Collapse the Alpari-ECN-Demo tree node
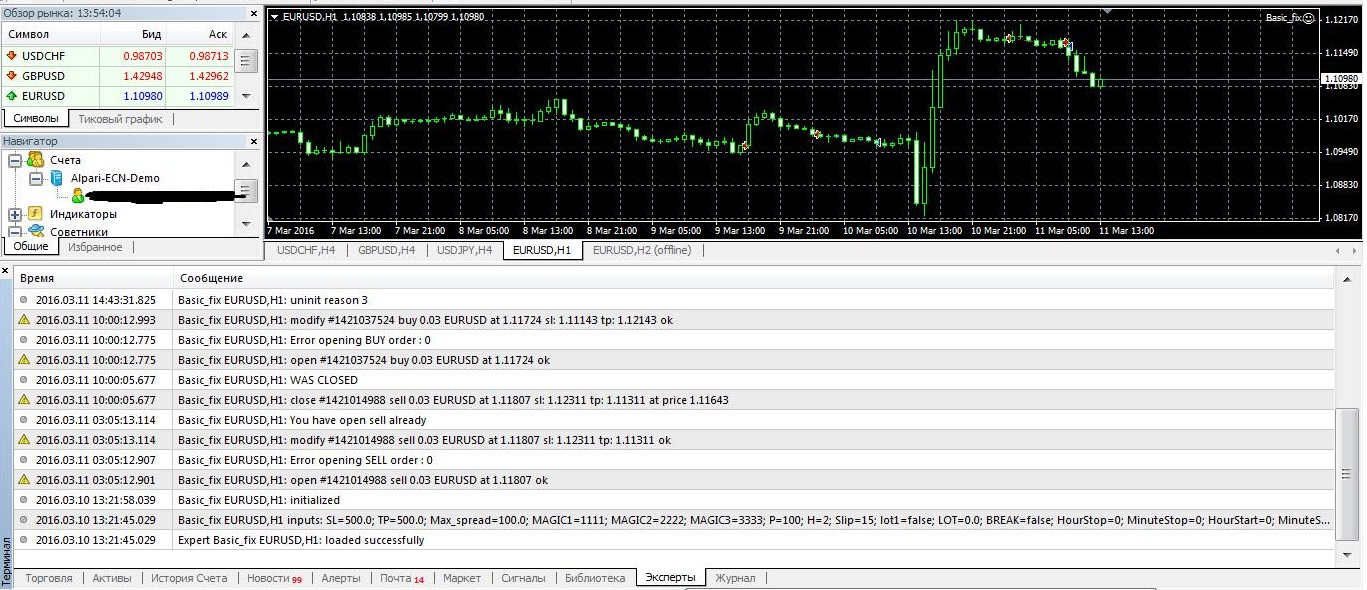 click(x=36, y=178)
